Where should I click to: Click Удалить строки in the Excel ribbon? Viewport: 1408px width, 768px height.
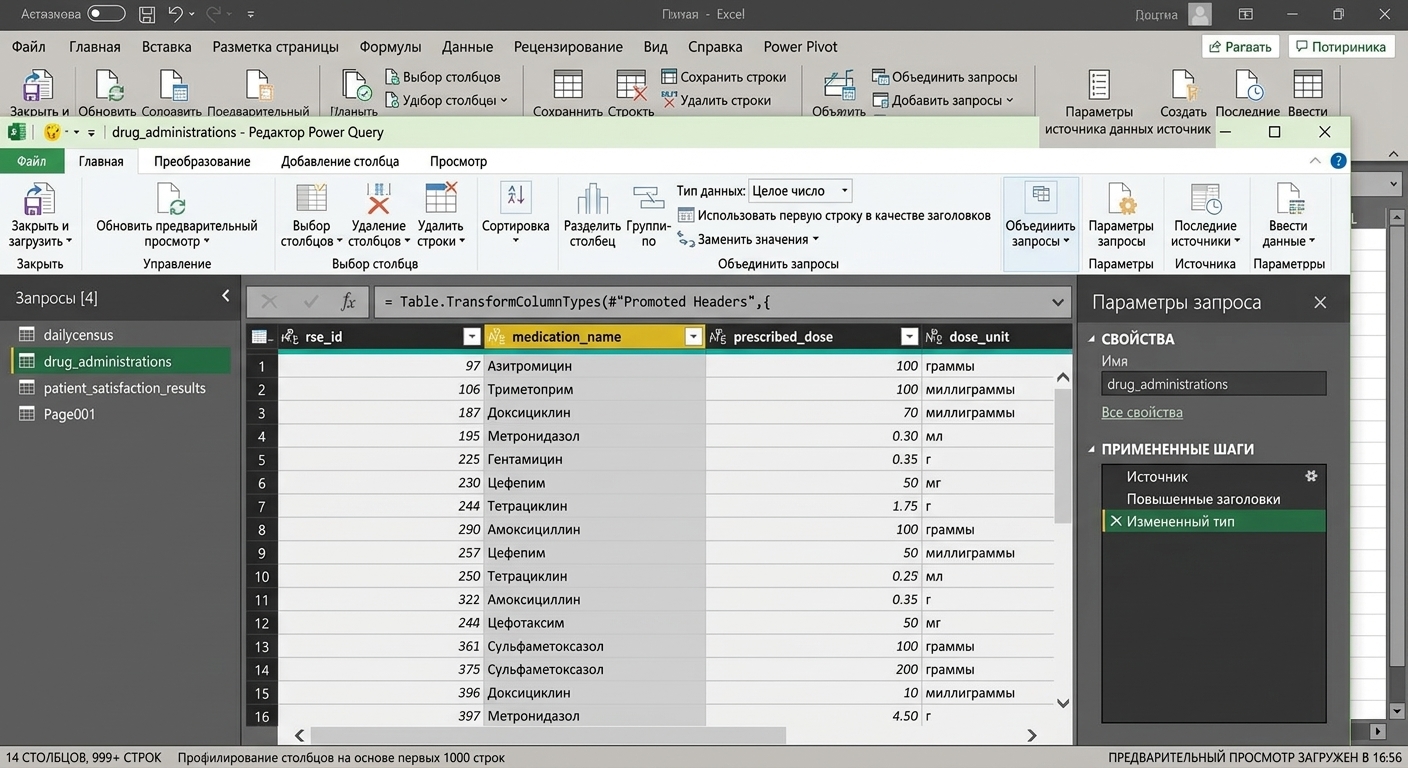[716, 100]
